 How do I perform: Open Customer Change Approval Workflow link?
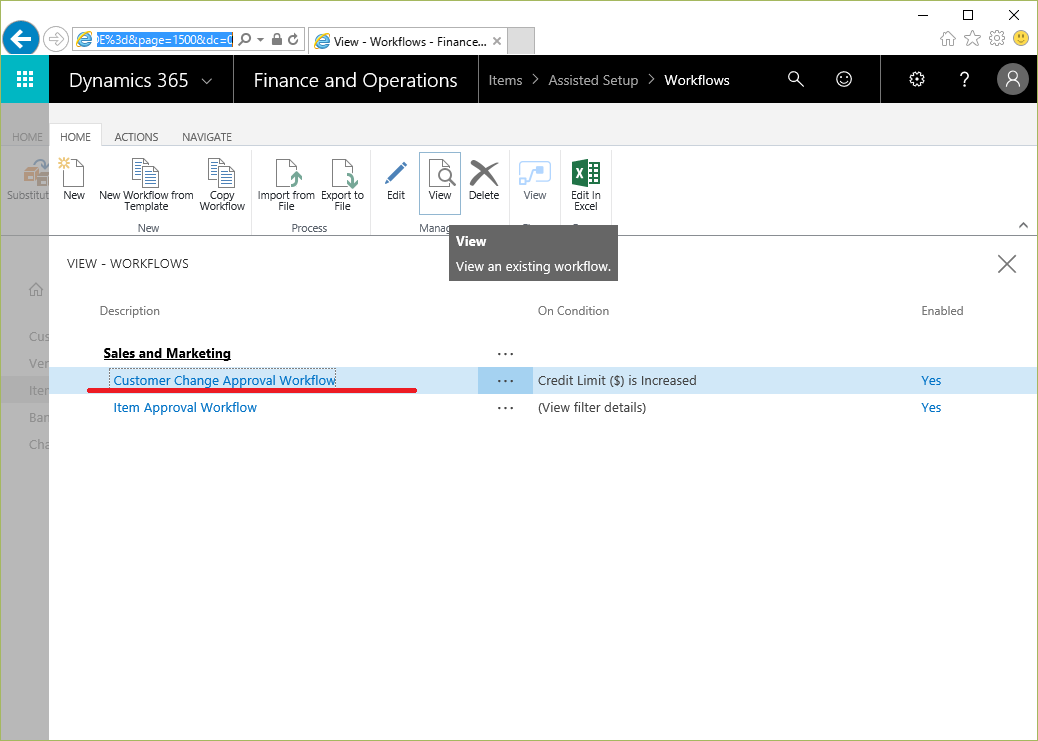tap(224, 380)
